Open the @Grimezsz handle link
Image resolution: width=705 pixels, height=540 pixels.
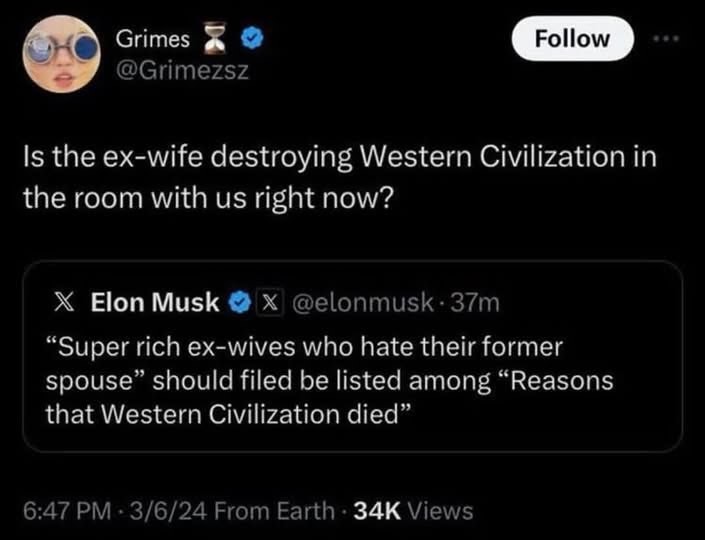[182, 71]
